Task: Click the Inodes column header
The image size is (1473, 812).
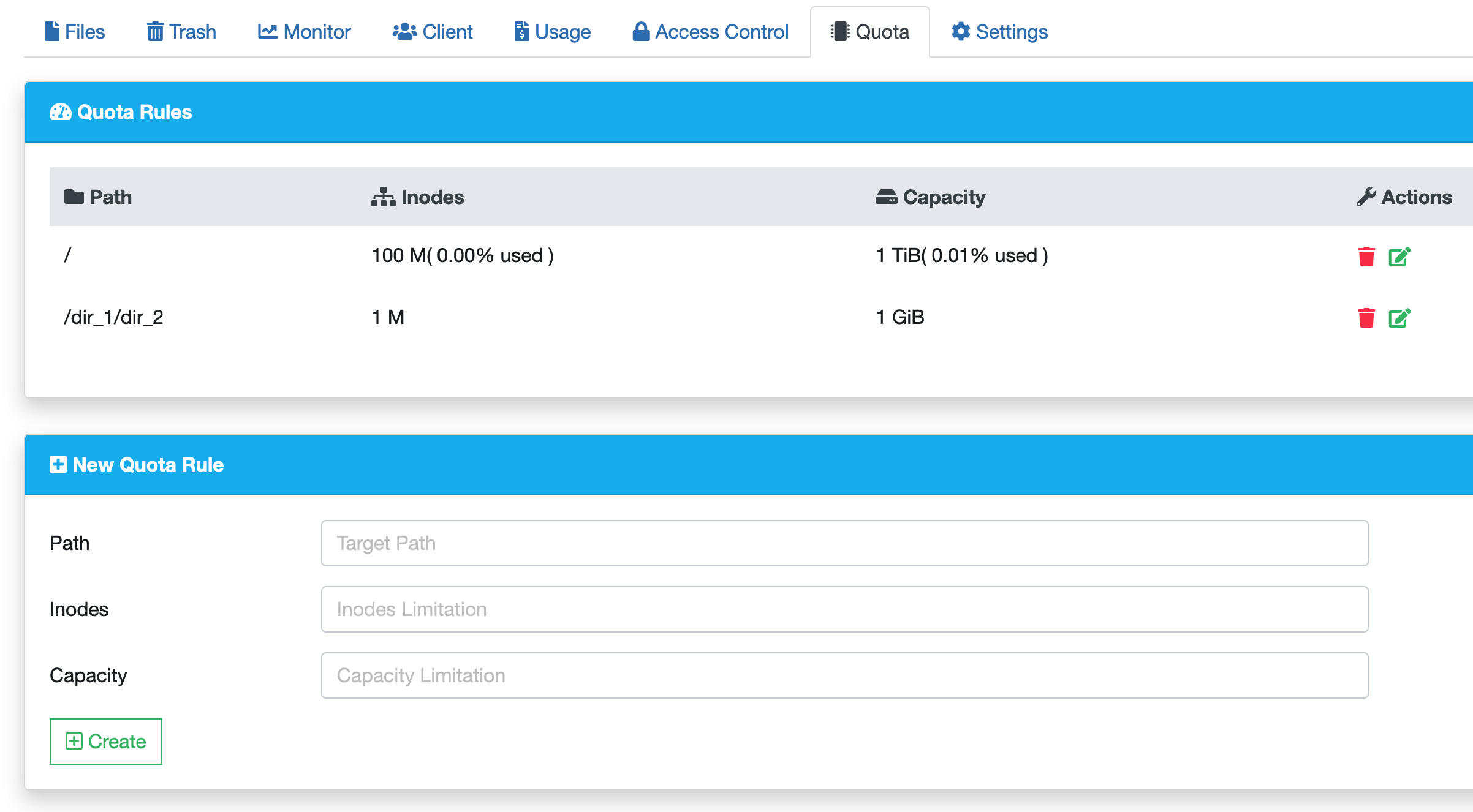Action: click(x=418, y=197)
